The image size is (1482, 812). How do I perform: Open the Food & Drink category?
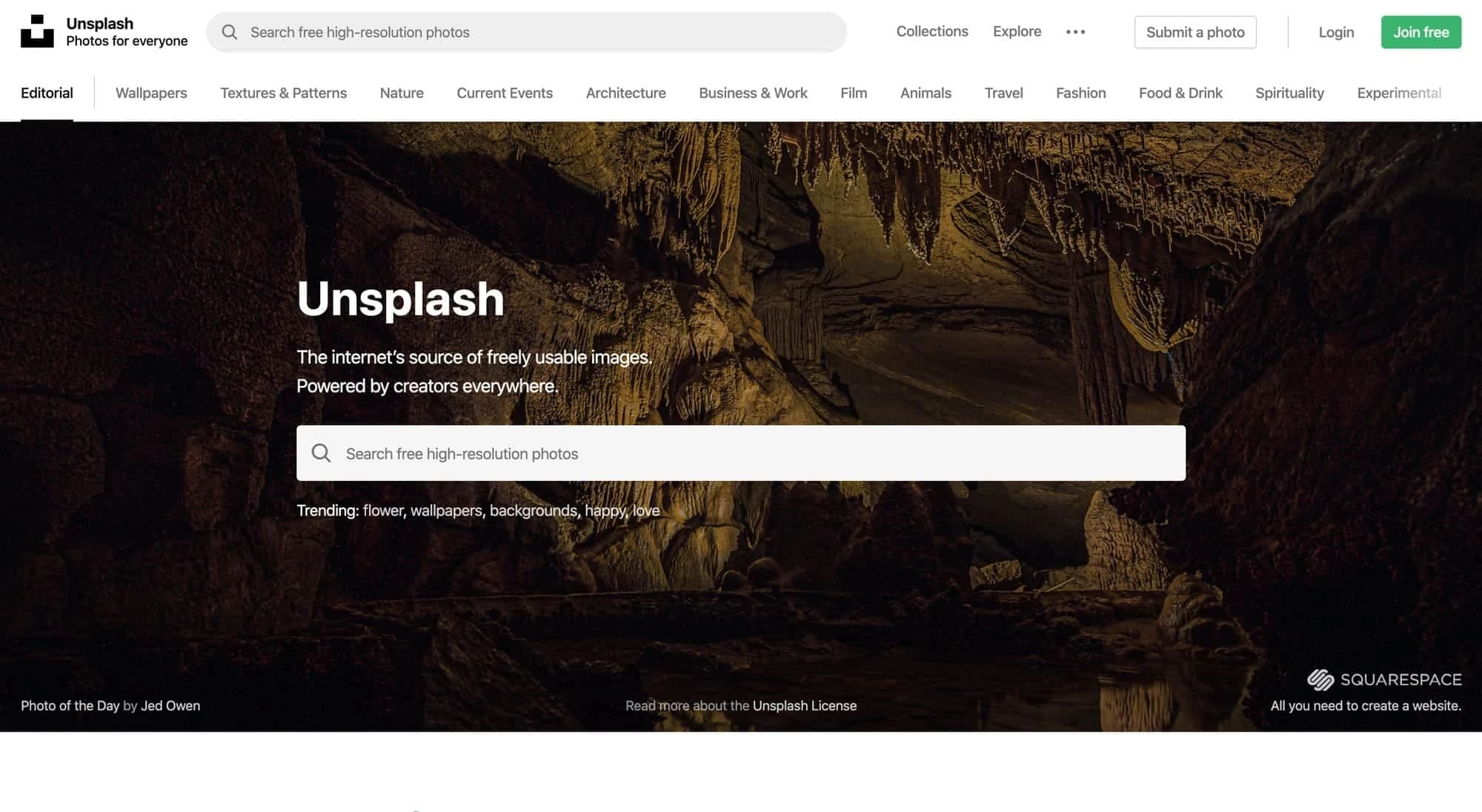click(x=1180, y=93)
